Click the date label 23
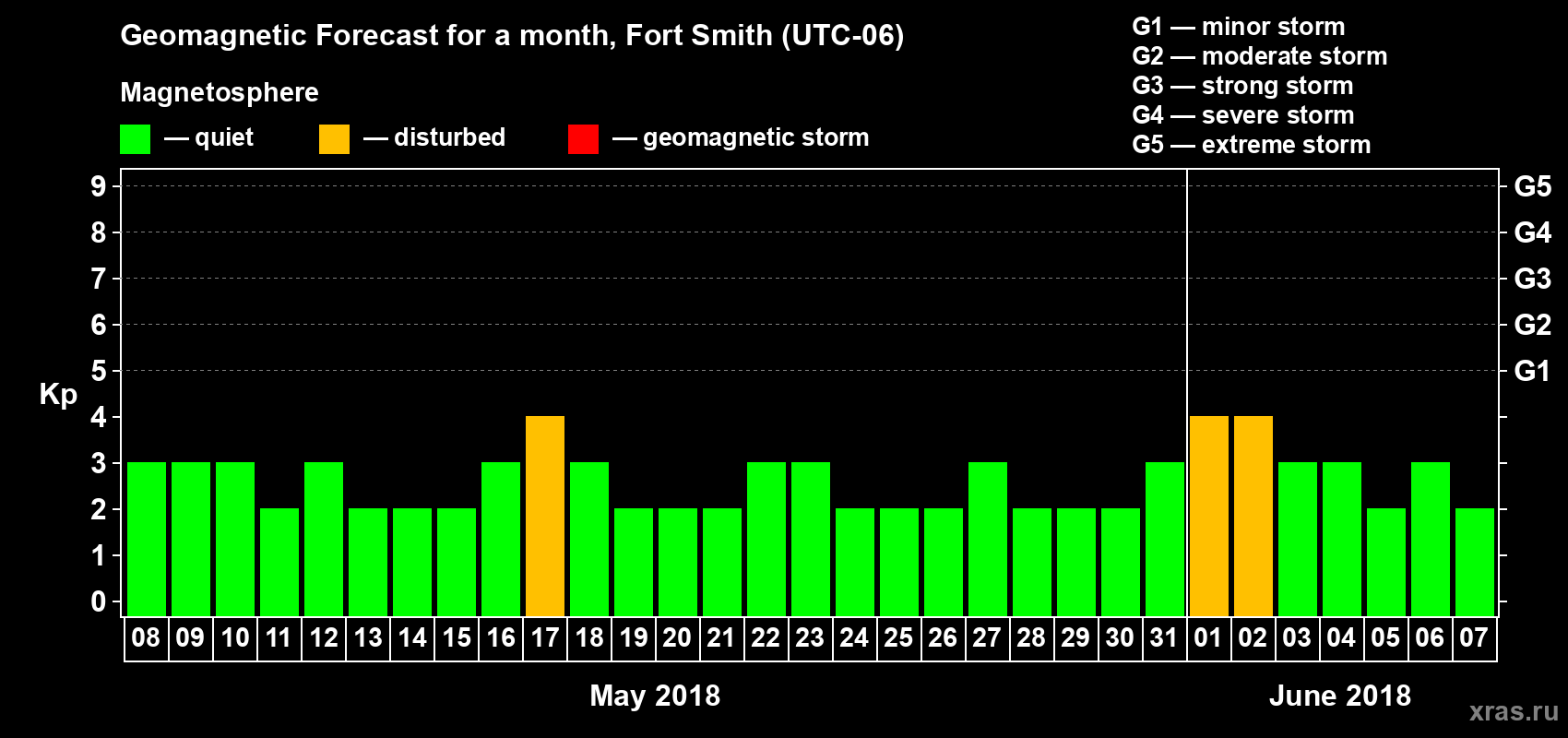Viewport: 1568px width, 738px height. (x=810, y=638)
